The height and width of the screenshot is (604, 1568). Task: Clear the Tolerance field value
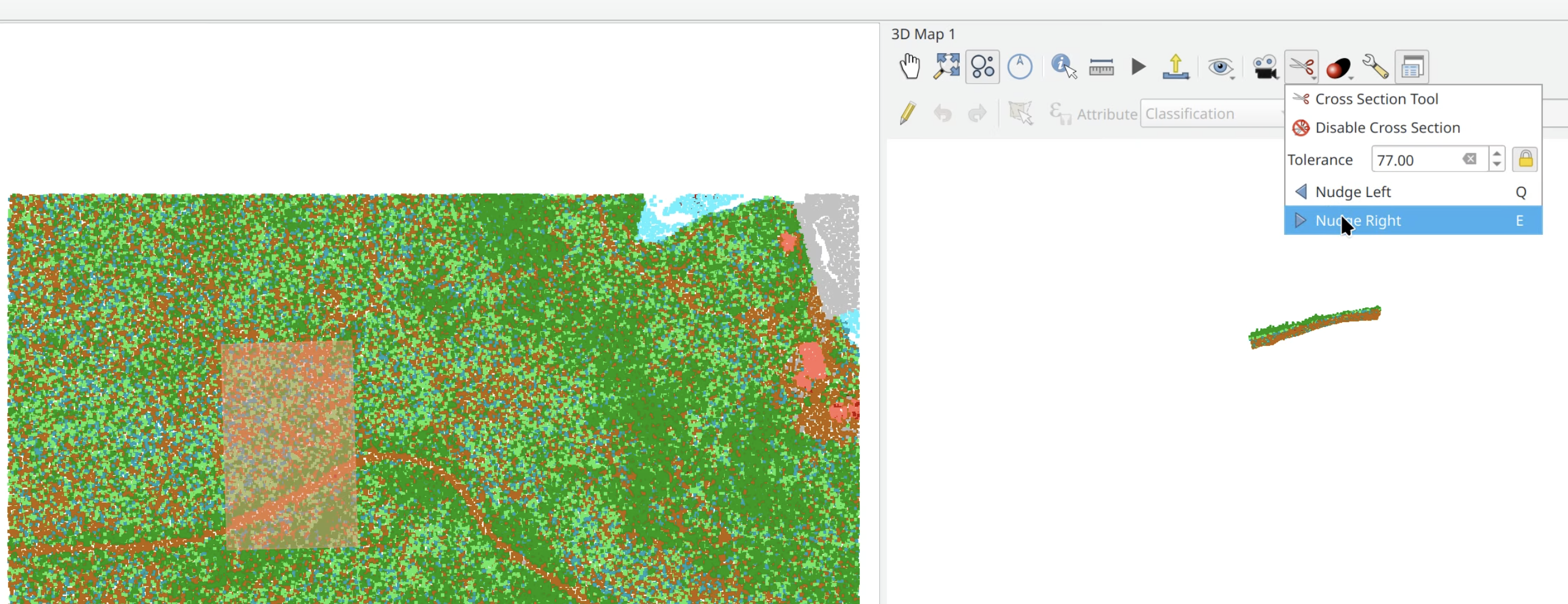click(x=1470, y=159)
